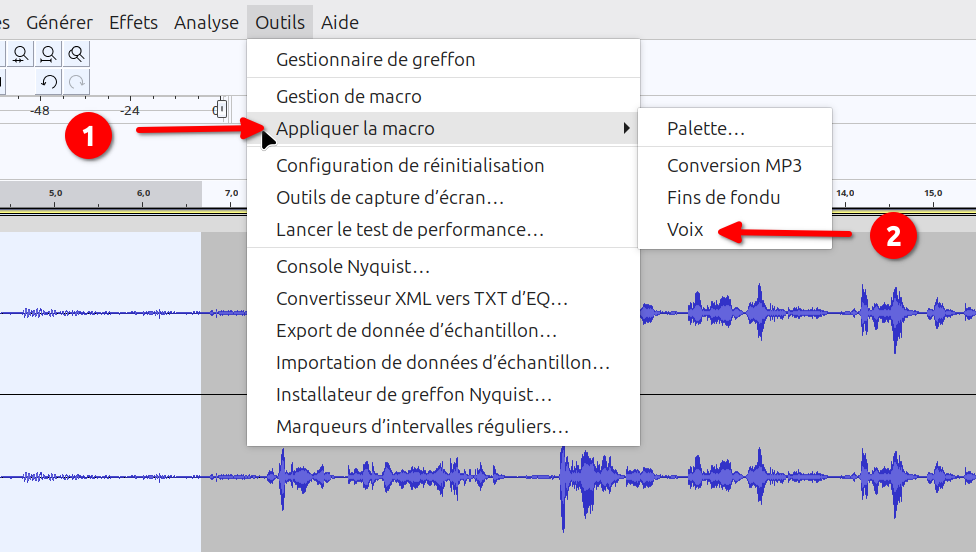Screen dimensions: 976x552
Task: Open the Outils menu
Action: (x=279, y=22)
